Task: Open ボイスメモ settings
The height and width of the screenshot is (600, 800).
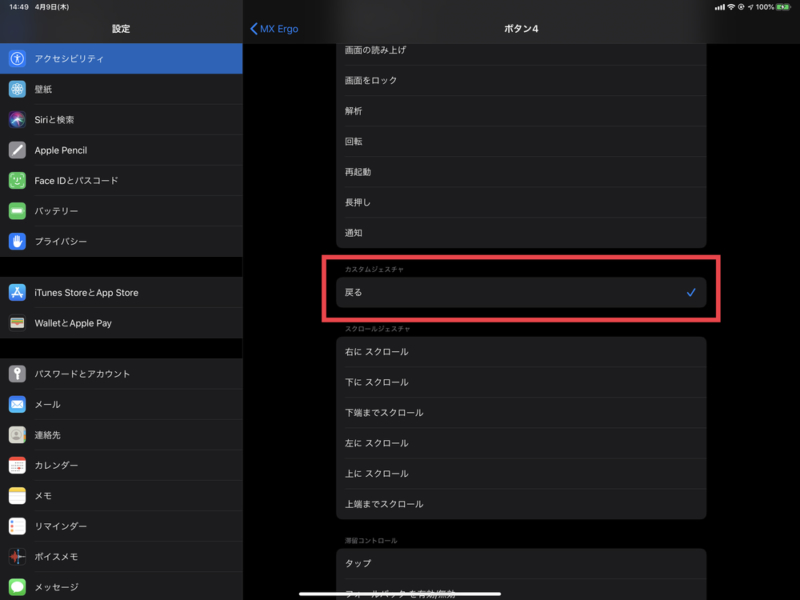Action: (x=121, y=557)
